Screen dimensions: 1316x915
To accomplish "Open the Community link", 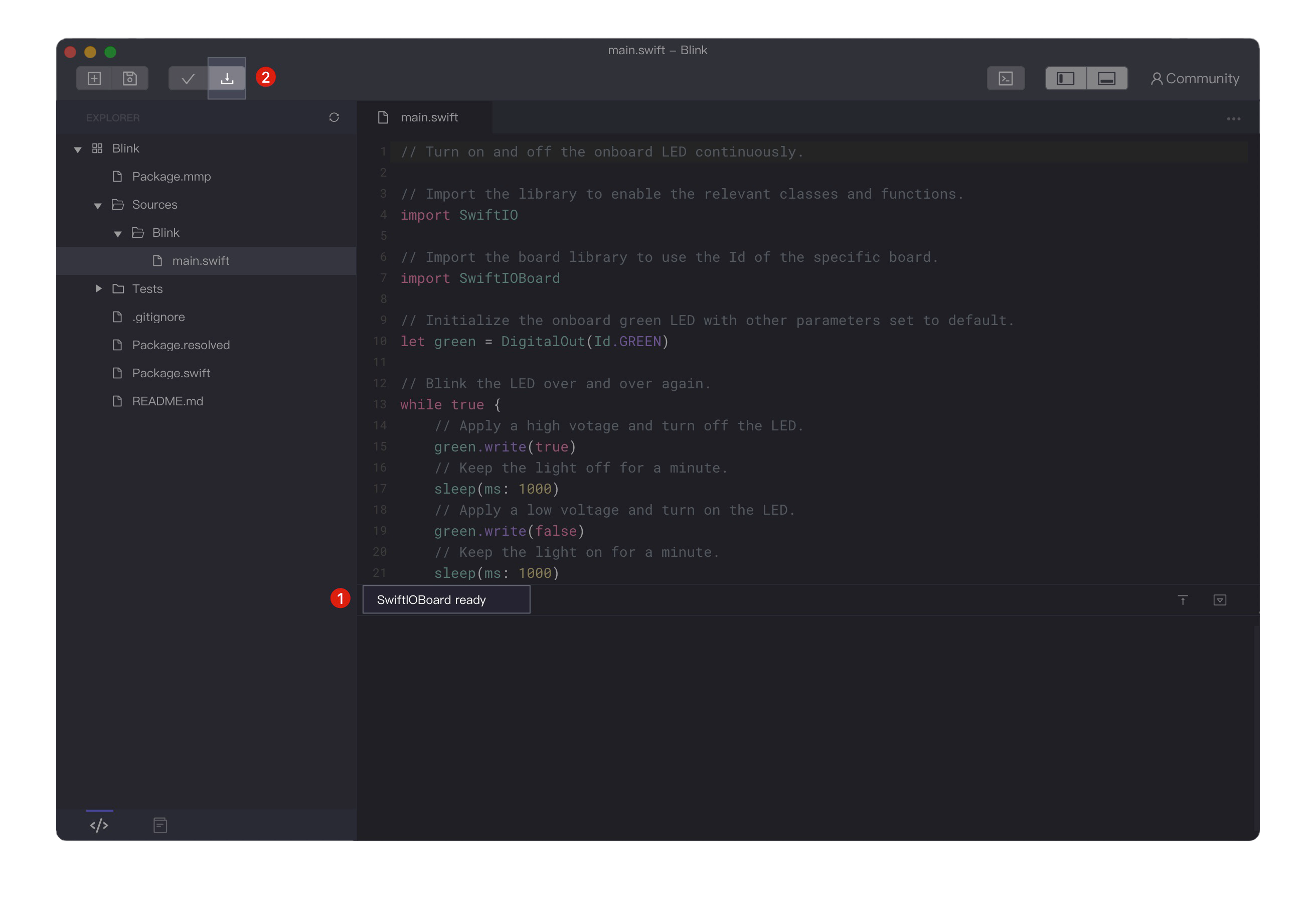I will tap(1195, 79).
